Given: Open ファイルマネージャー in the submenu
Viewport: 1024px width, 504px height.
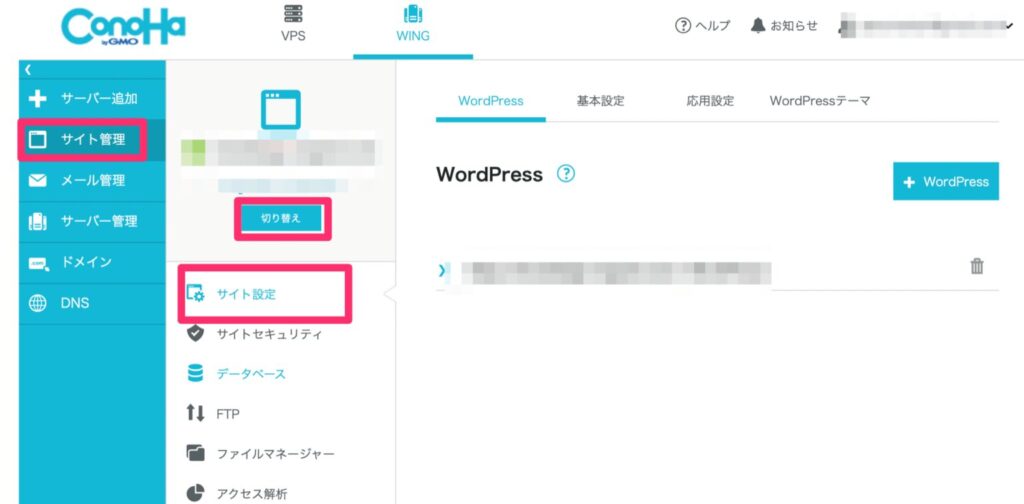Looking at the screenshot, I should click(276, 454).
